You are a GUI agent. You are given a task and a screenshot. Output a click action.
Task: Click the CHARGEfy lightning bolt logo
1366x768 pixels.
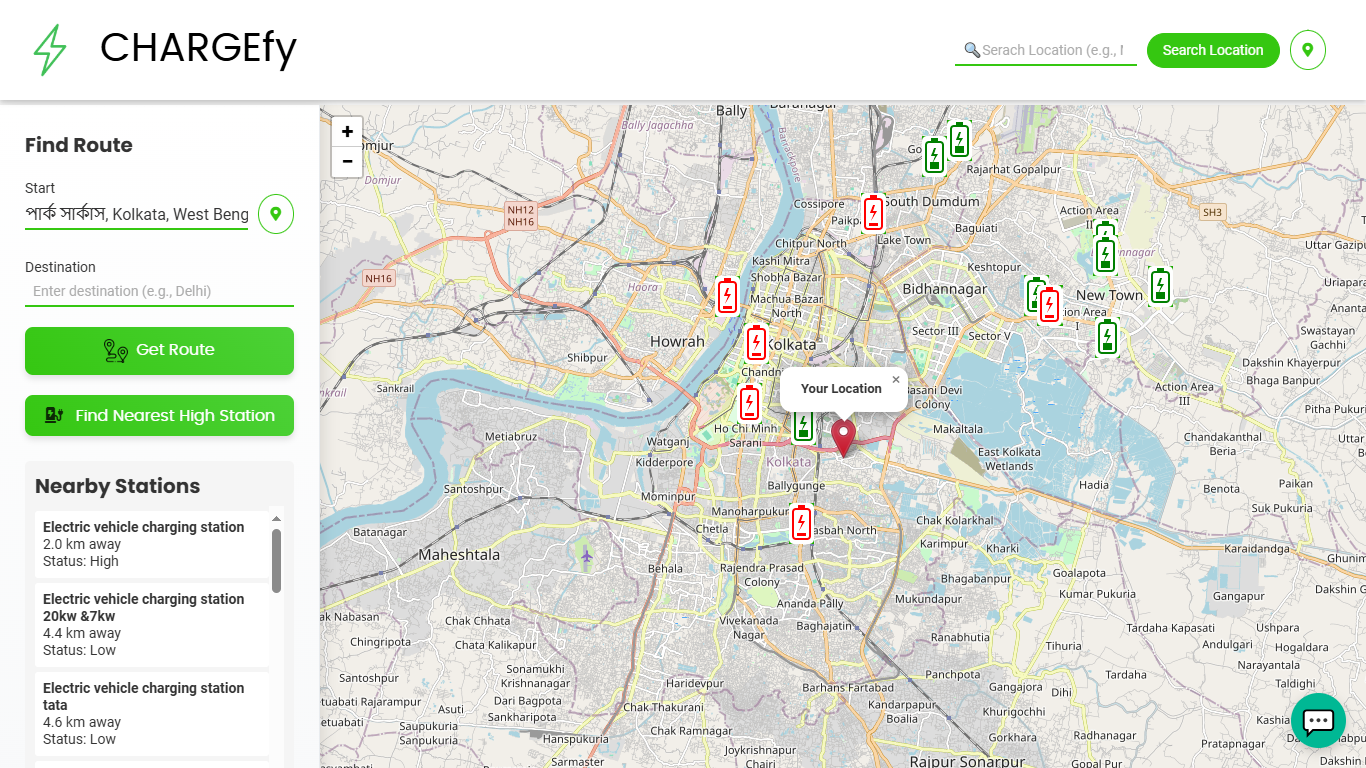[x=50, y=50]
